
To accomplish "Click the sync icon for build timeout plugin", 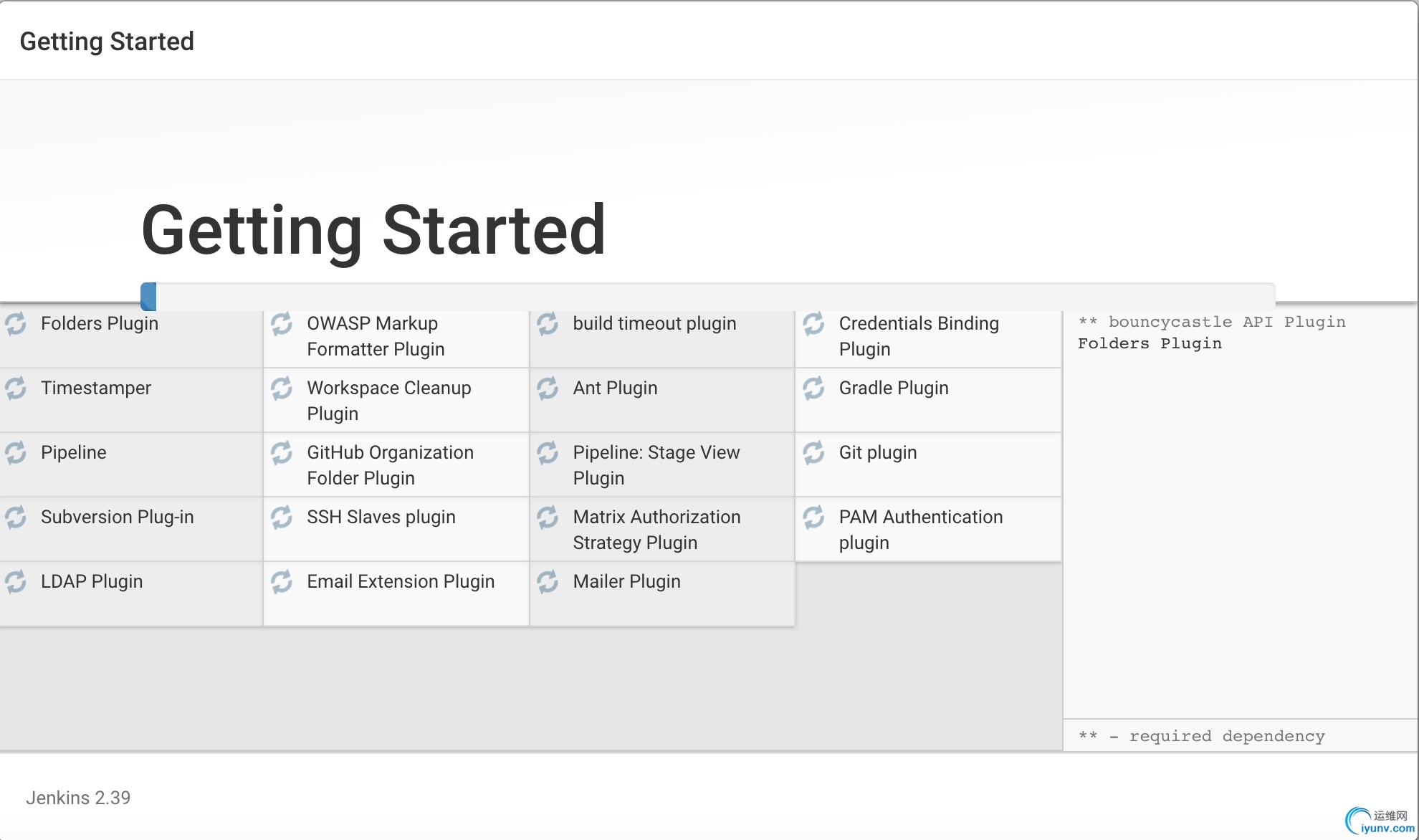I will click(548, 323).
